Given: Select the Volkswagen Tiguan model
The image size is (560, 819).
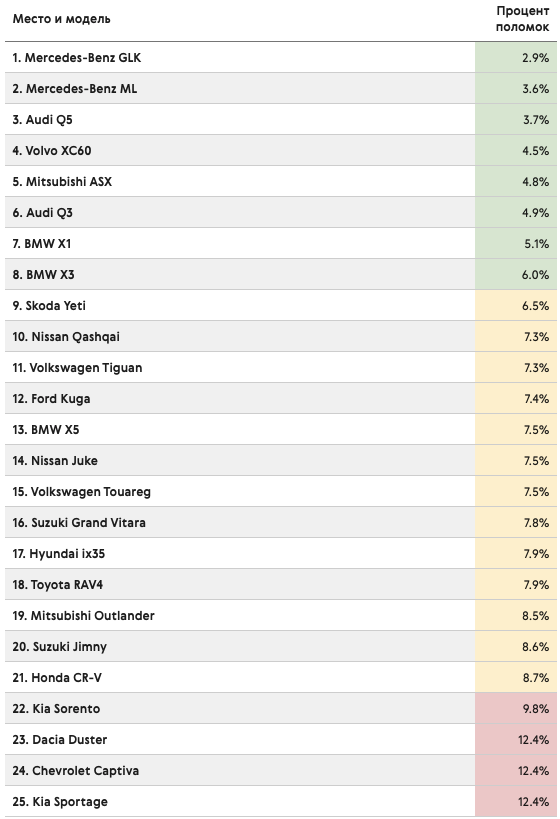Looking at the screenshot, I should click(86, 368).
